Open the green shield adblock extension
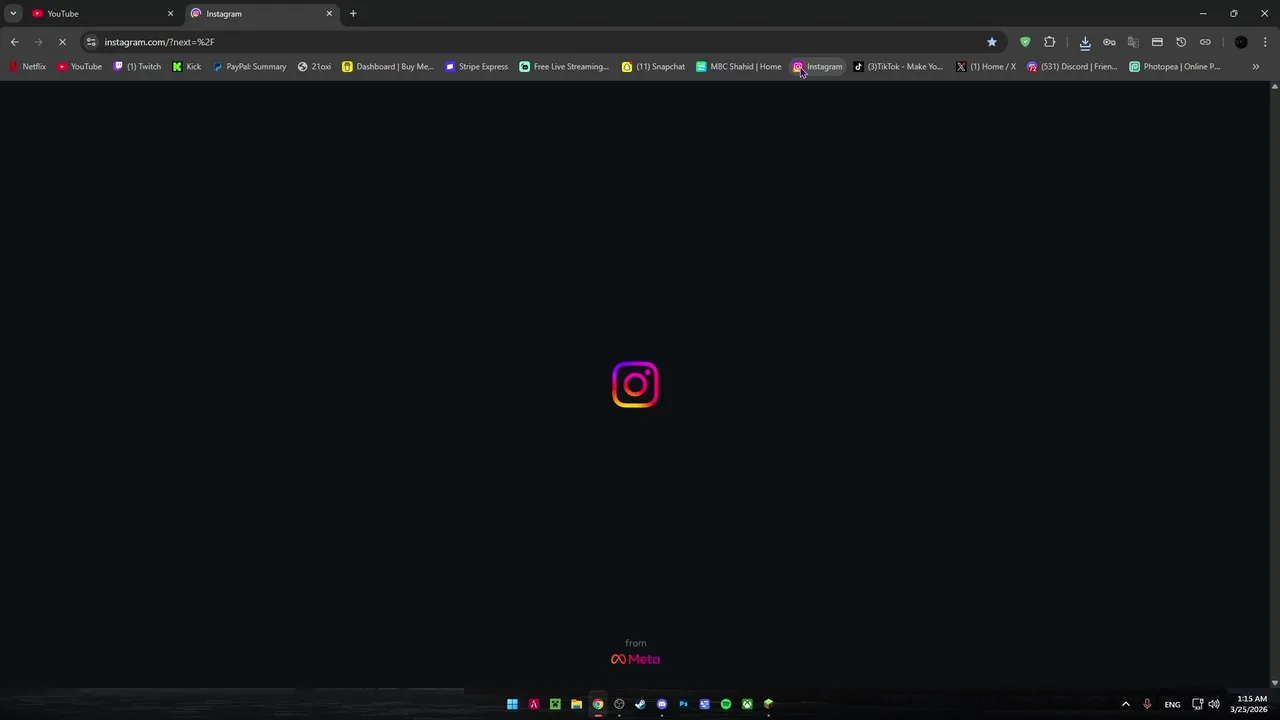Viewport: 1280px width, 720px height. point(1025,42)
